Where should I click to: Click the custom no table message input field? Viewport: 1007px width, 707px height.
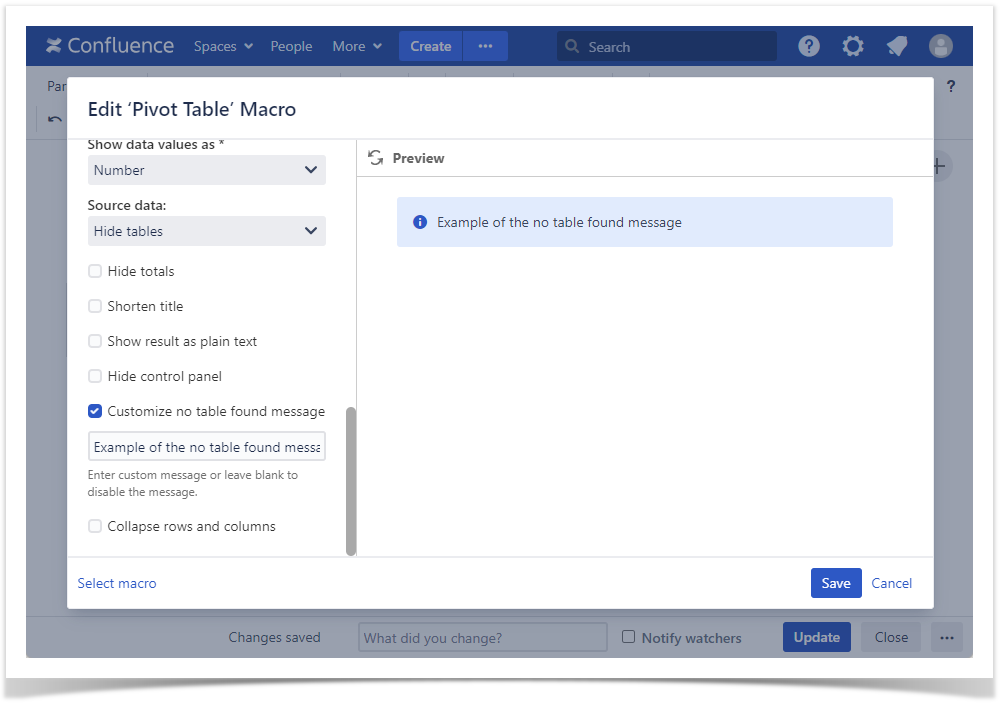point(206,447)
